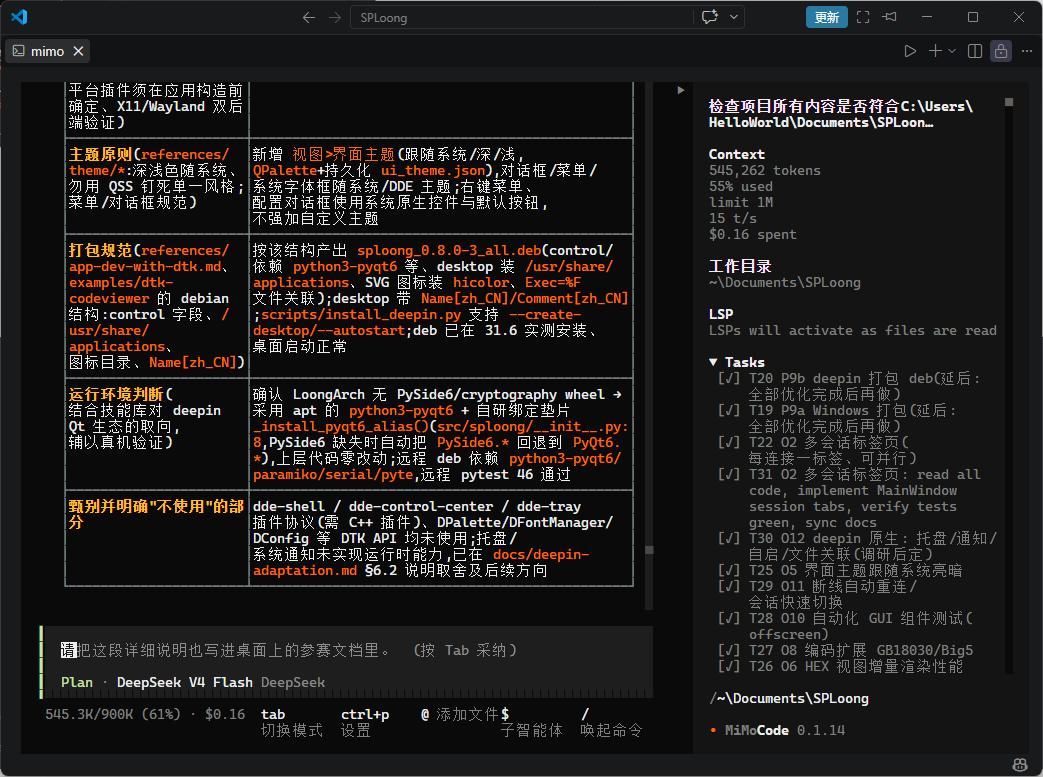The image size is (1043, 777).
Task: Click the 更新 update button
Action: [x=827, y=17]
